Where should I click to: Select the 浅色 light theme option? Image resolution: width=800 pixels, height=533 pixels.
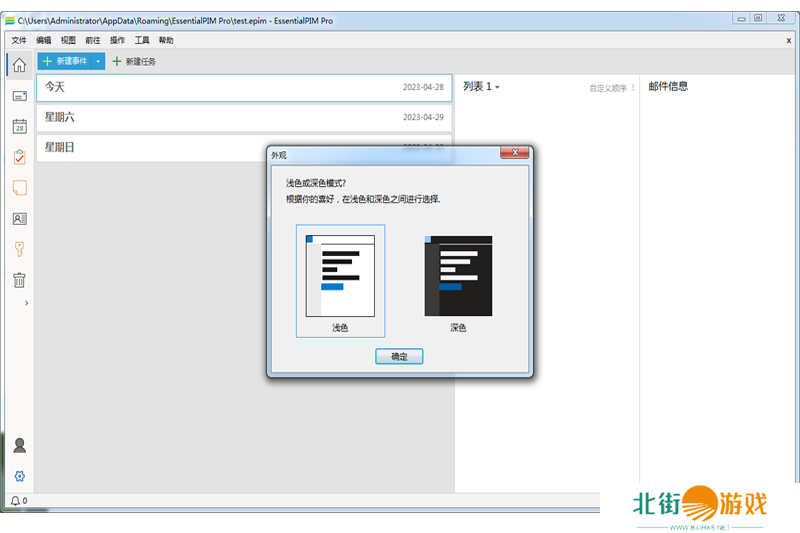click(340, 281)
